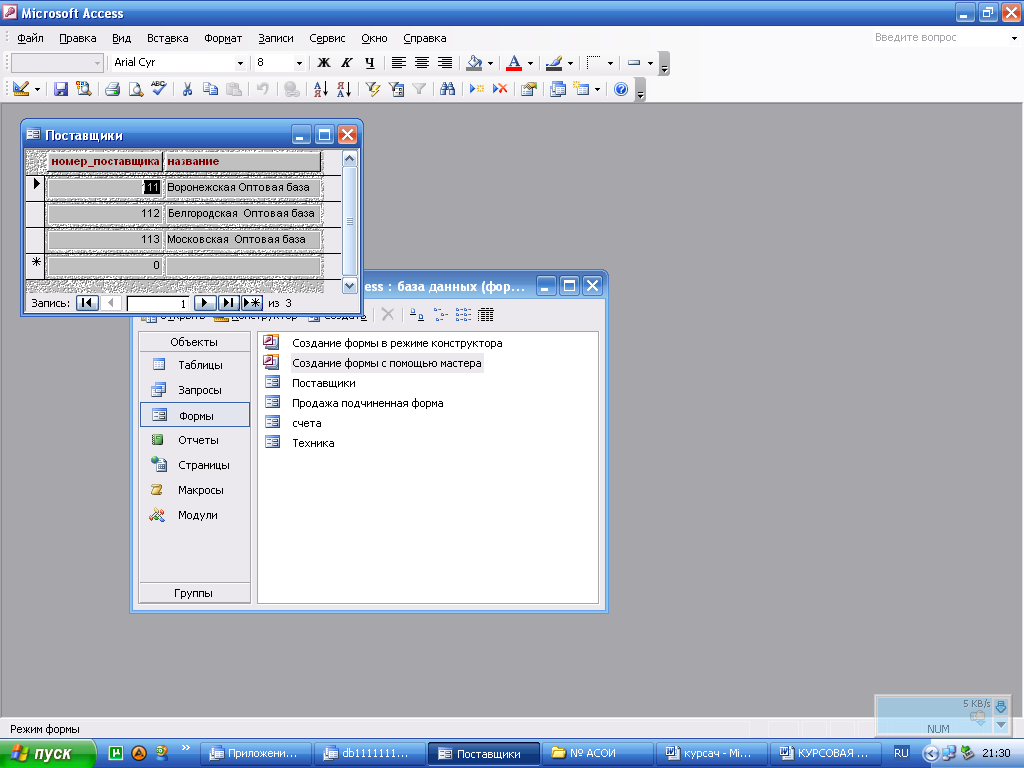
Task: Open the Записи menu
Action: click(x=276, y=39)
